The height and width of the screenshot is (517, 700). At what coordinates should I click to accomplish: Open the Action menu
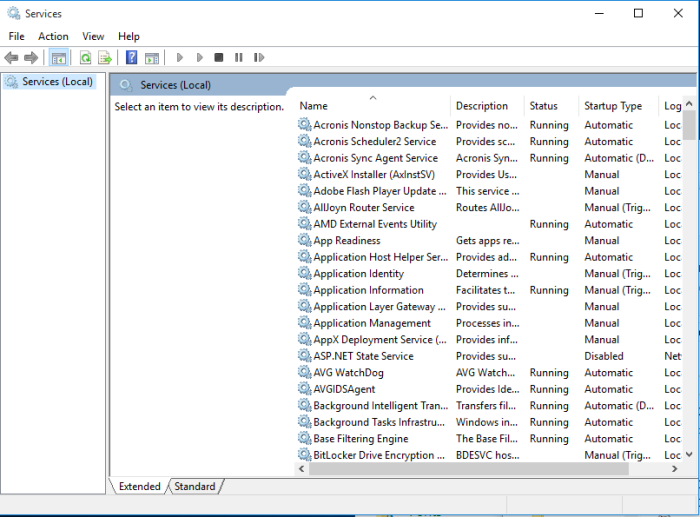tap(53, 36)
